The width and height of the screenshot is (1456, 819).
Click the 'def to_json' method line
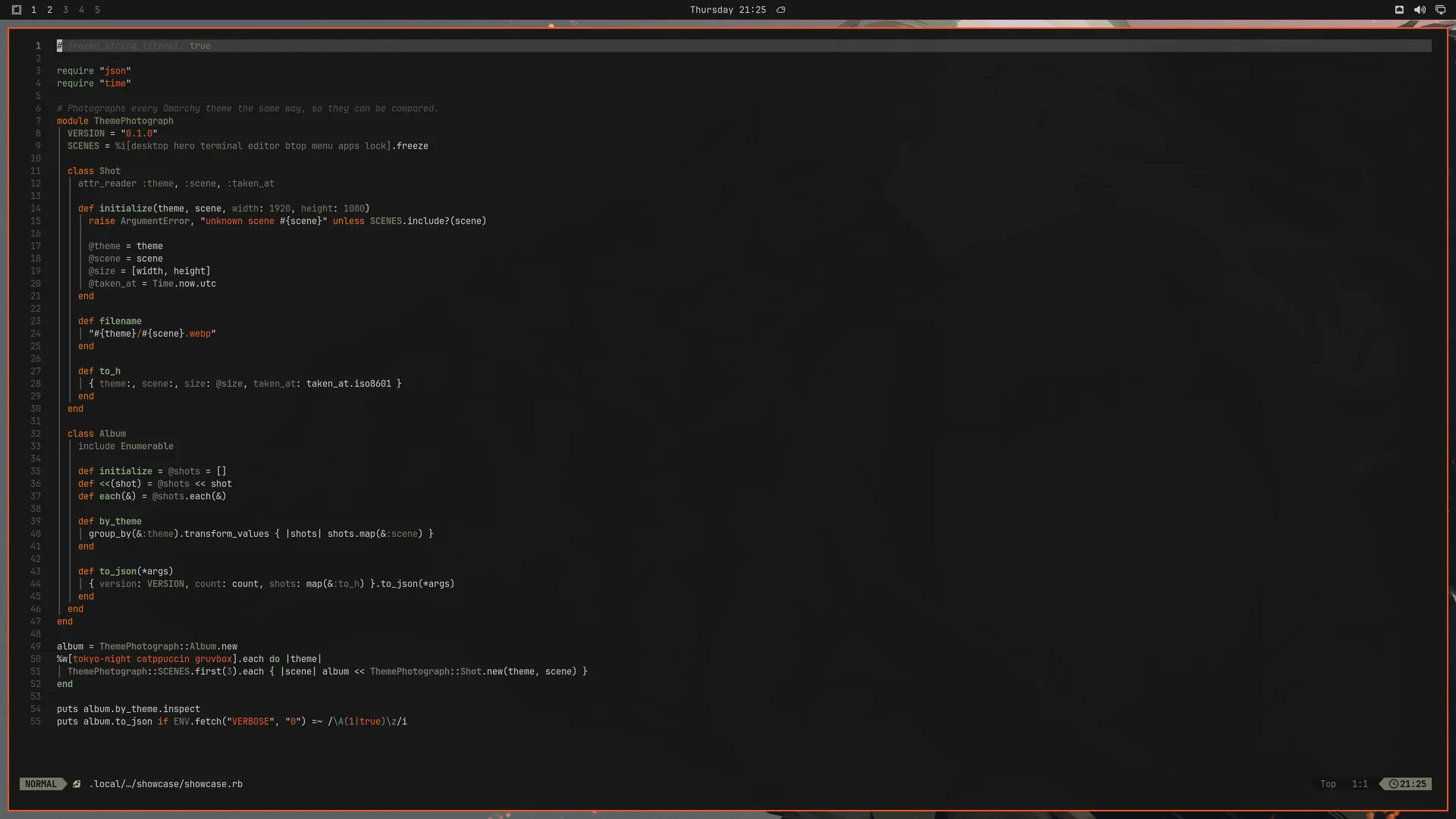point(126,572)
